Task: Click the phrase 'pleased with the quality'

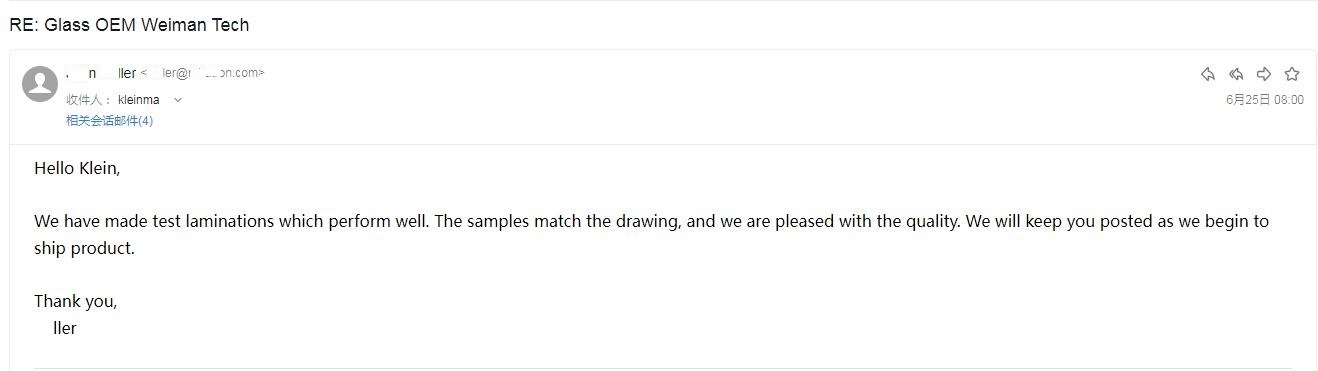Action: coord(867,221)
